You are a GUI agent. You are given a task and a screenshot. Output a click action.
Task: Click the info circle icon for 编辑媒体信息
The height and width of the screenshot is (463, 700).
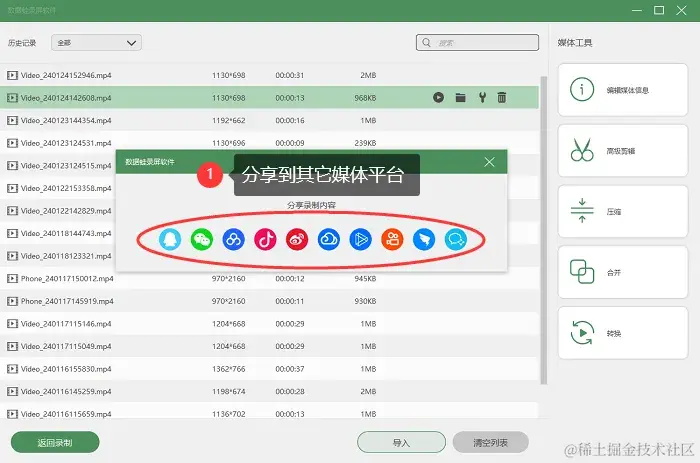tap(582, 89)
